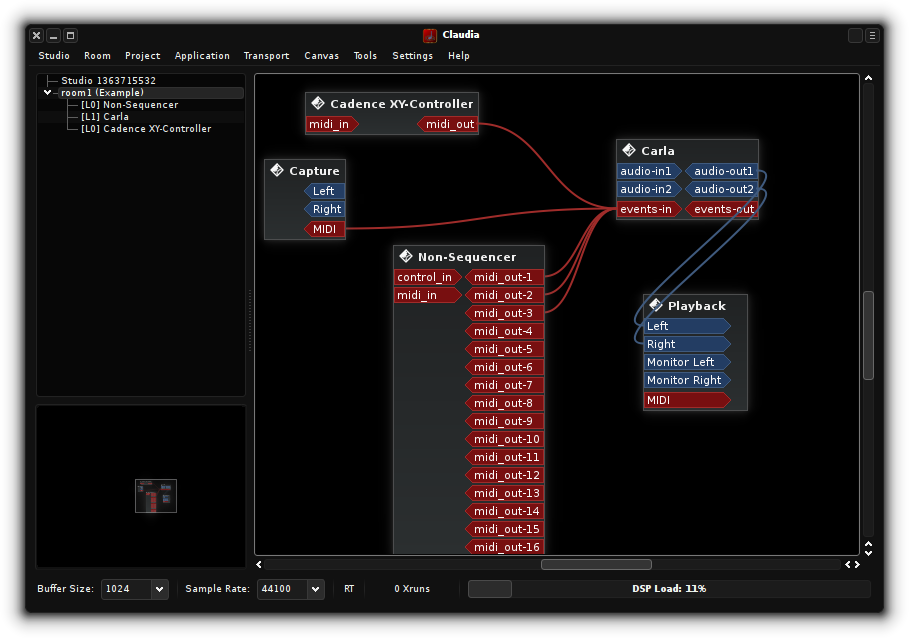Image resolution: width=909 pixels, height=638 pixels.
Task: Click the vertical scrollbar up arrow
Action: (x=868, y=78)
